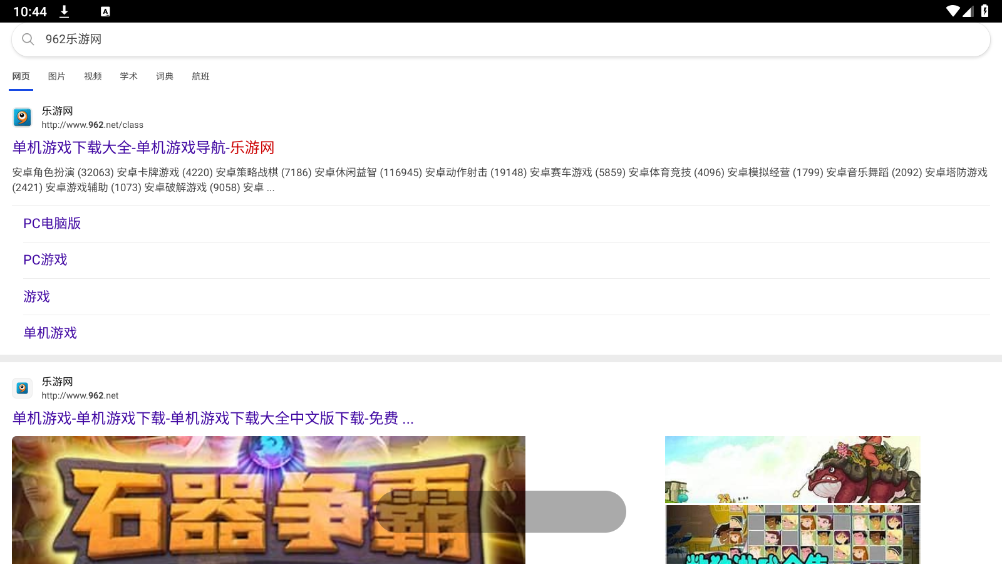Switch to the 图片 tab

57,76
